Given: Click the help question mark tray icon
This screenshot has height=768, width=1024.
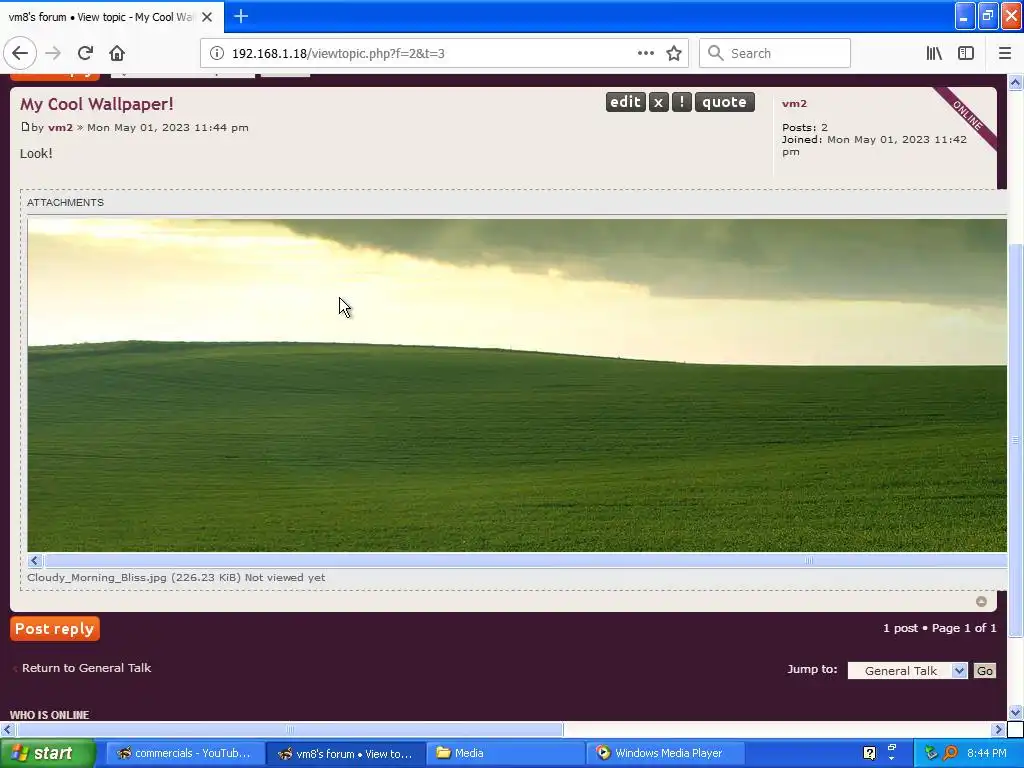Looking at the screenshot, I should tap(869, 753).
